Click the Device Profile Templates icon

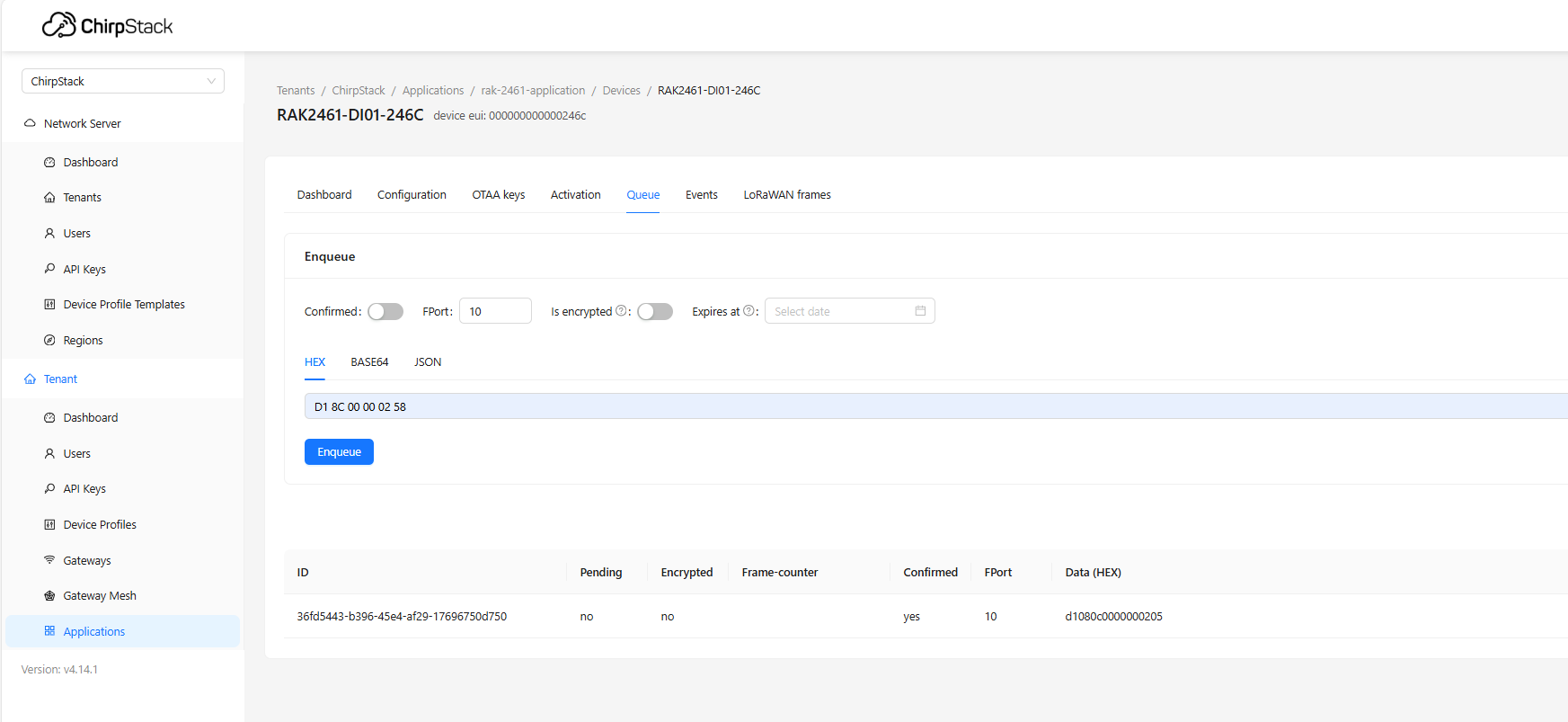(49, 305)
